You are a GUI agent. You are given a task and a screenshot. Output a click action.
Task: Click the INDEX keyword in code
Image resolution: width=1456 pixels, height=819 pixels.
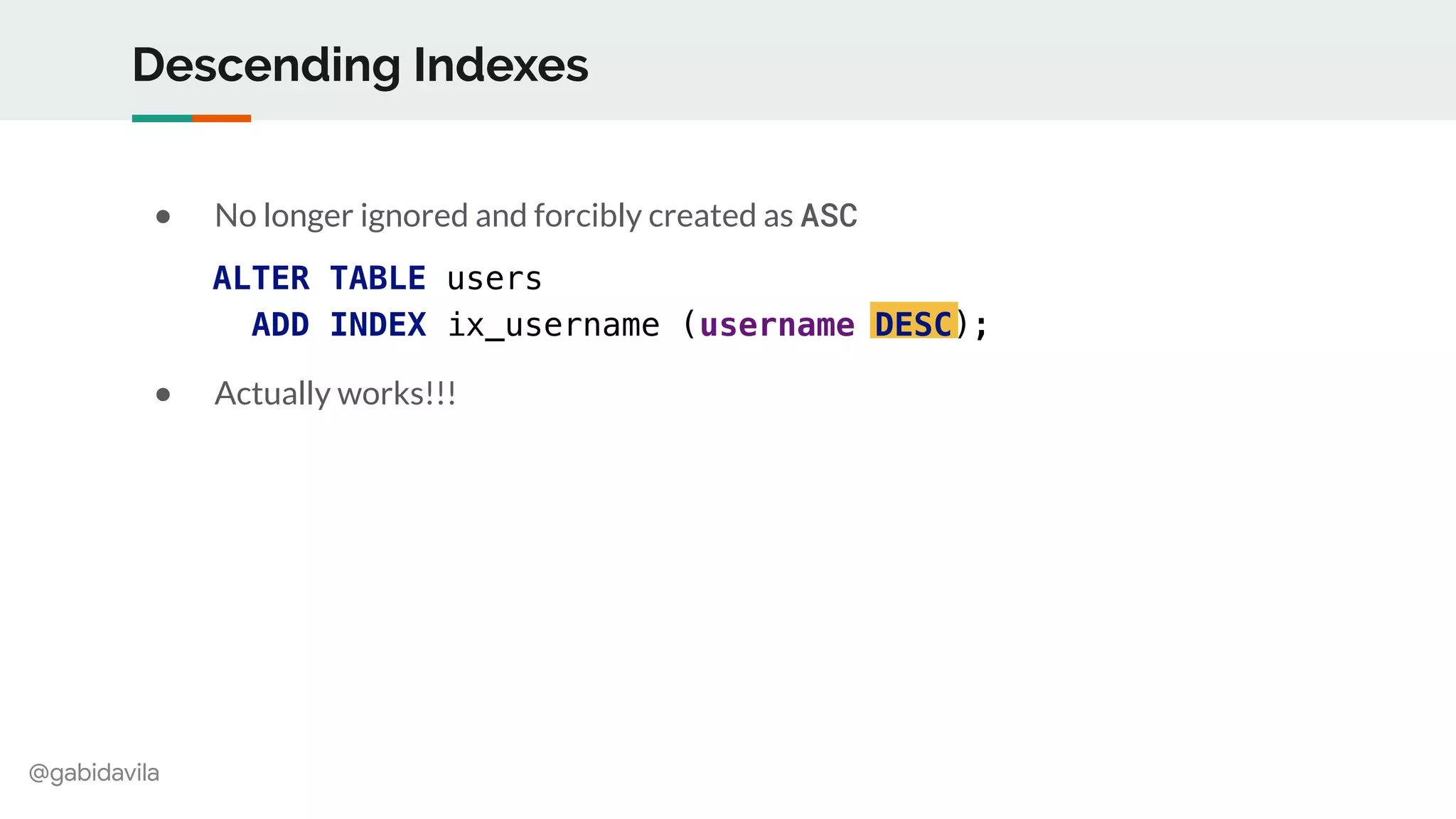click(x=378, y=325)
